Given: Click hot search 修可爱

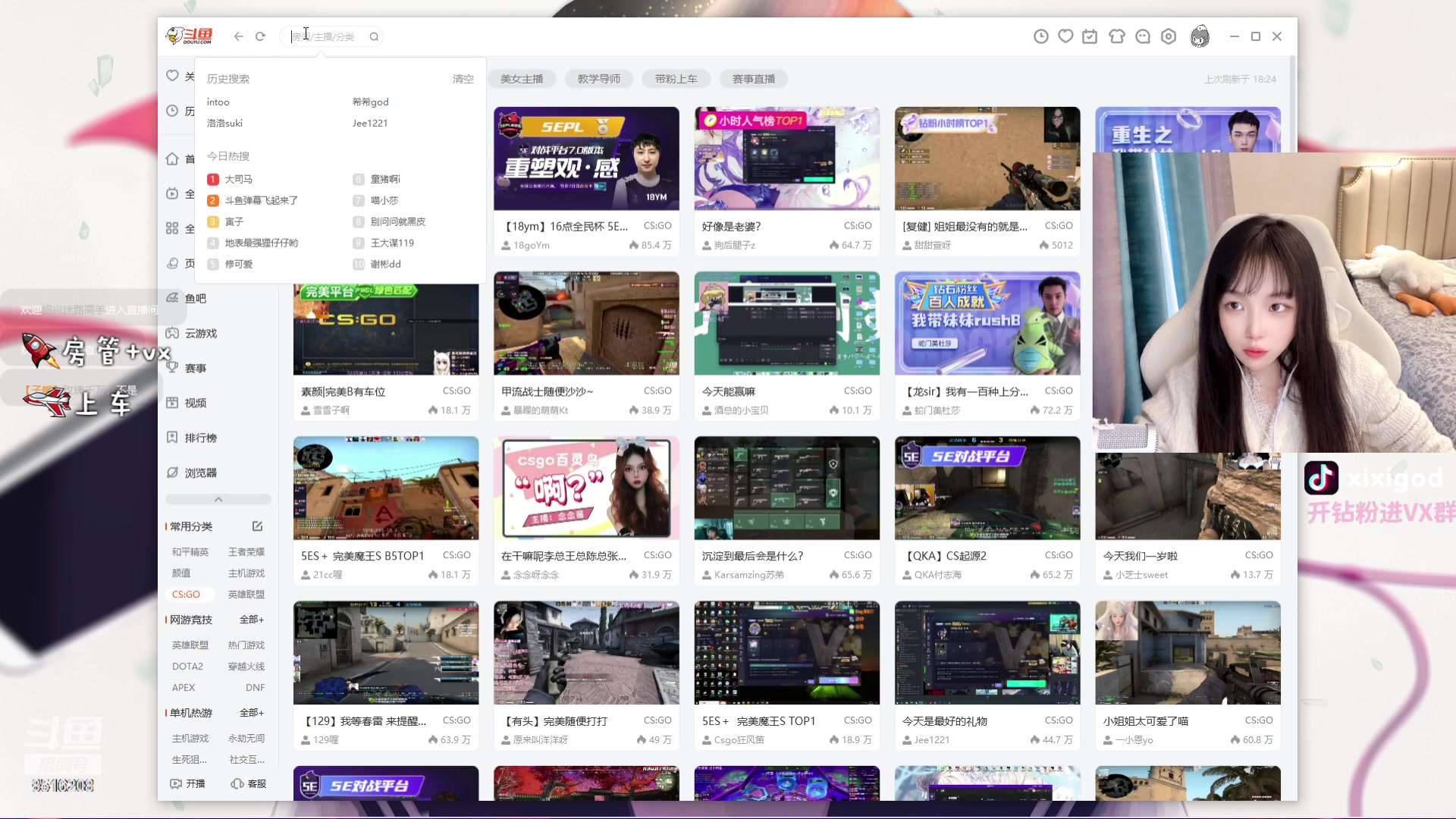Looking at the screenshot, I should click(239, 264).
